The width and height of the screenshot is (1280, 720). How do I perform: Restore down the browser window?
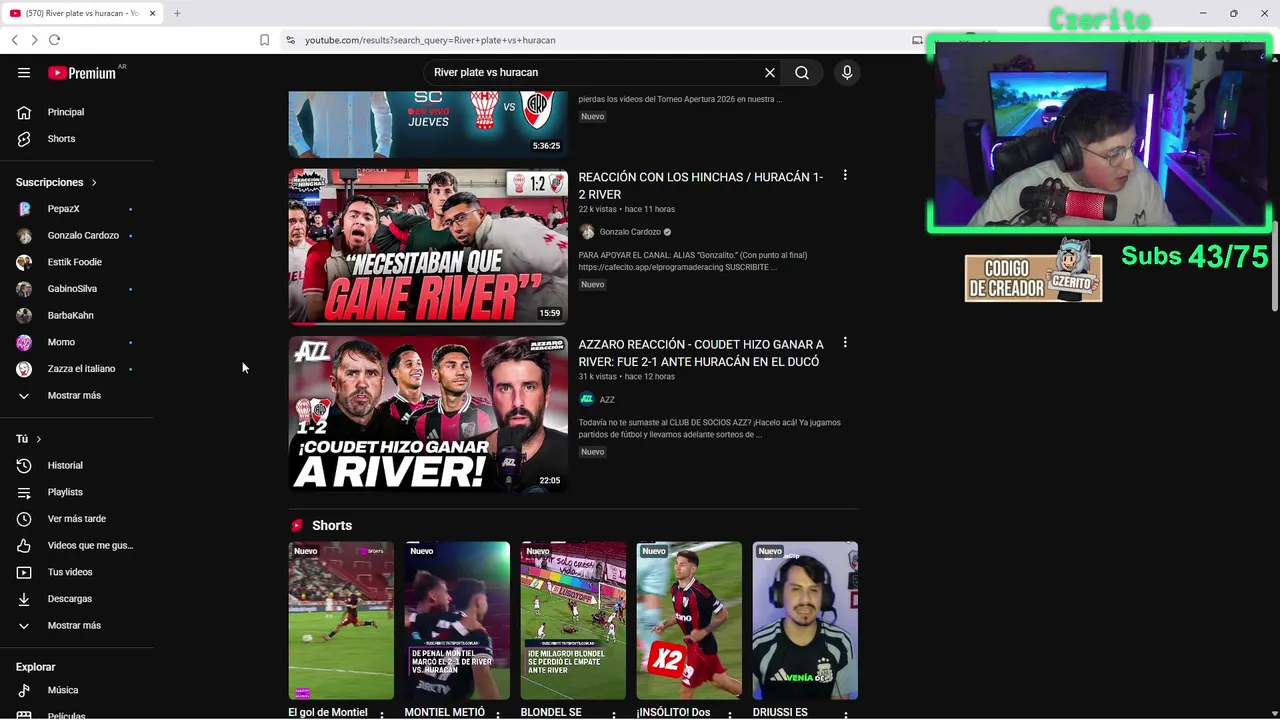(x=1234, y=13)
